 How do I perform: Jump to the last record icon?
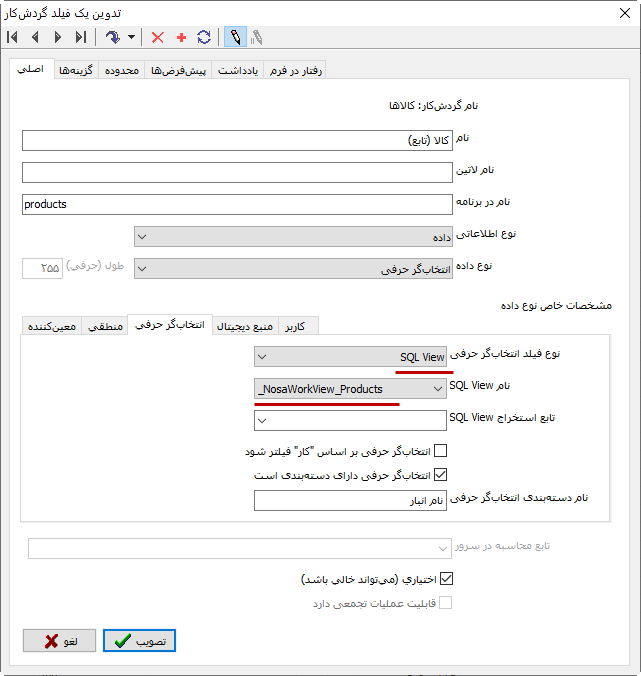(x=81, y=37)
